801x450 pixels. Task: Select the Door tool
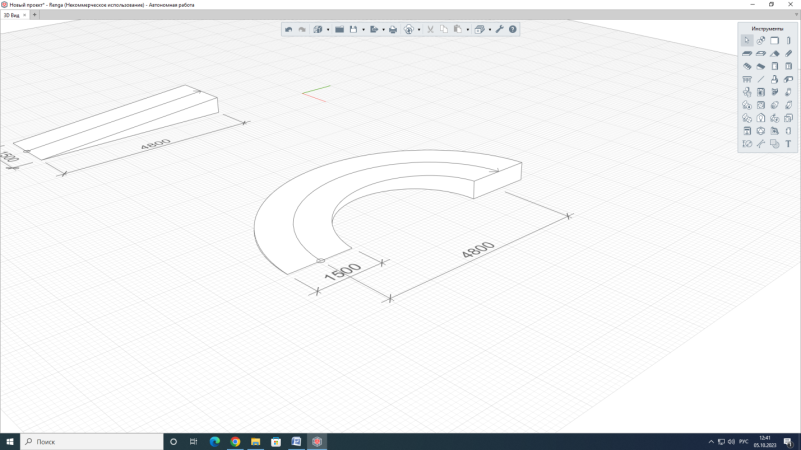pos(774,66)
